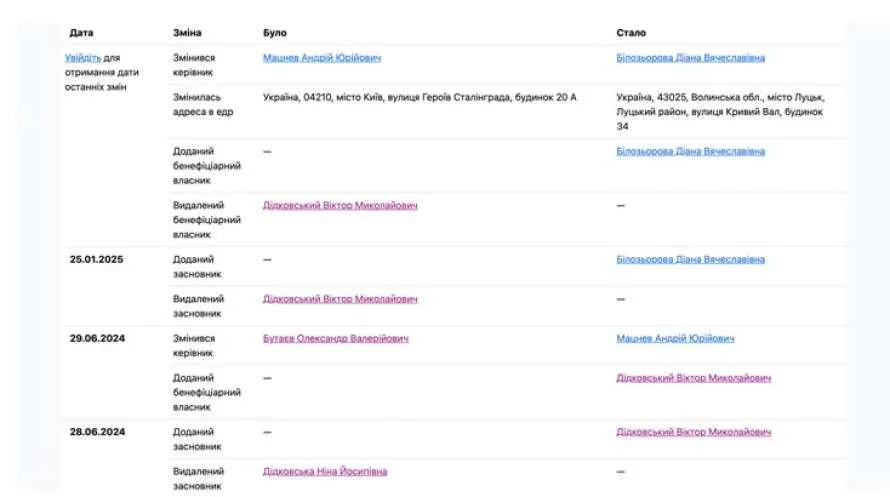Screen dimensions: 890x497
Task: Select the 28.06.2024 date cell
Action: pyautogui.click(x=97, y=432)
